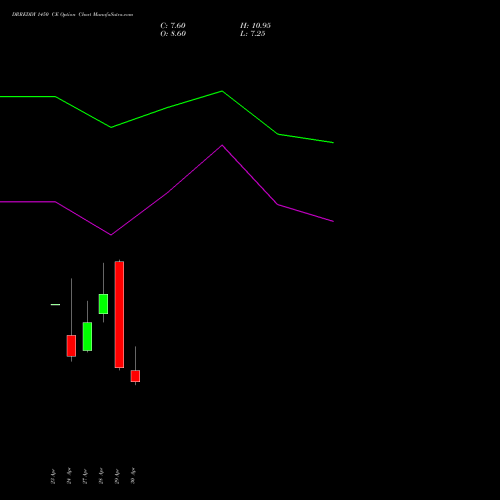Click the 30 Apr date axis label

point(133,476)
